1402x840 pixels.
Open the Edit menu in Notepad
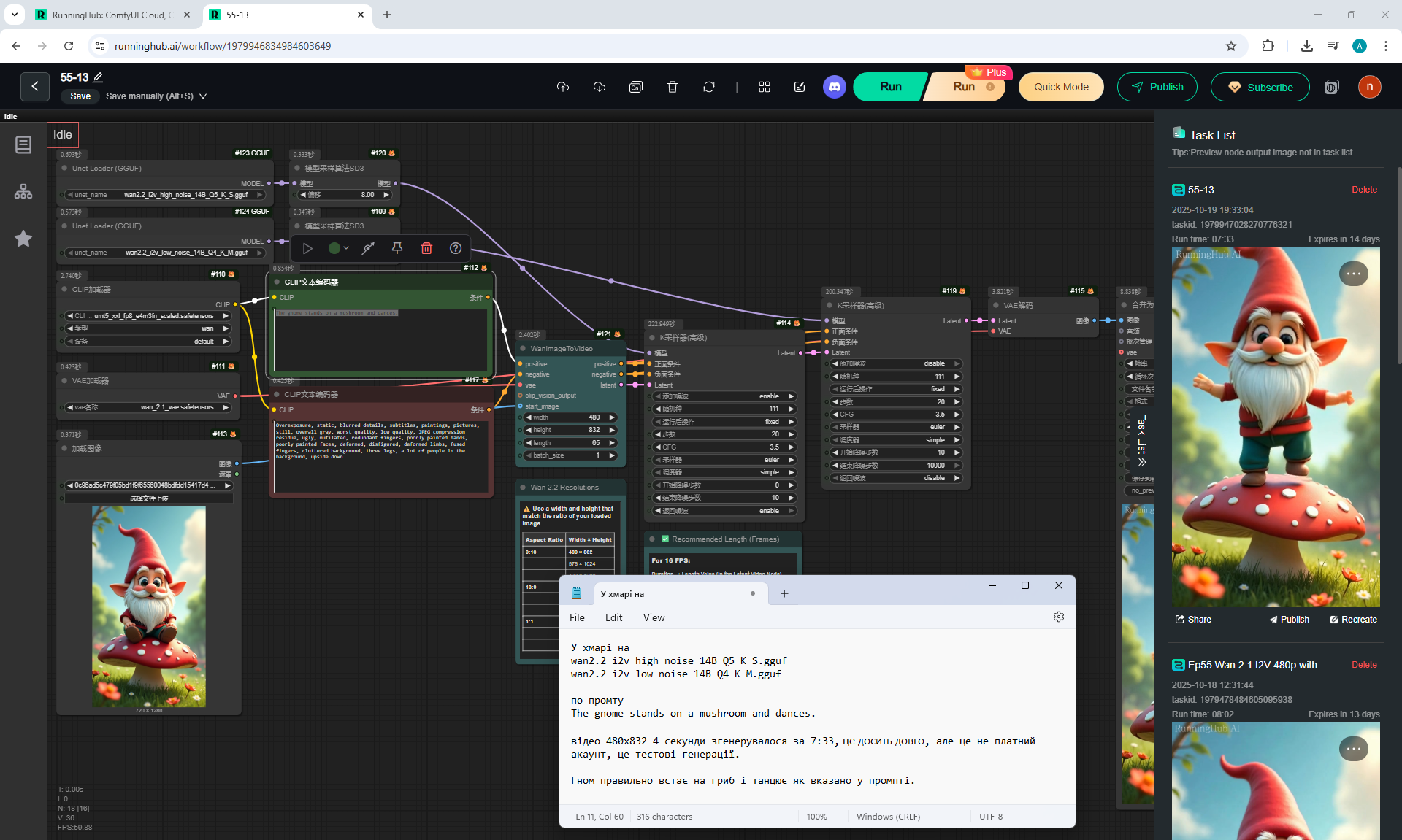click(613, 617)
